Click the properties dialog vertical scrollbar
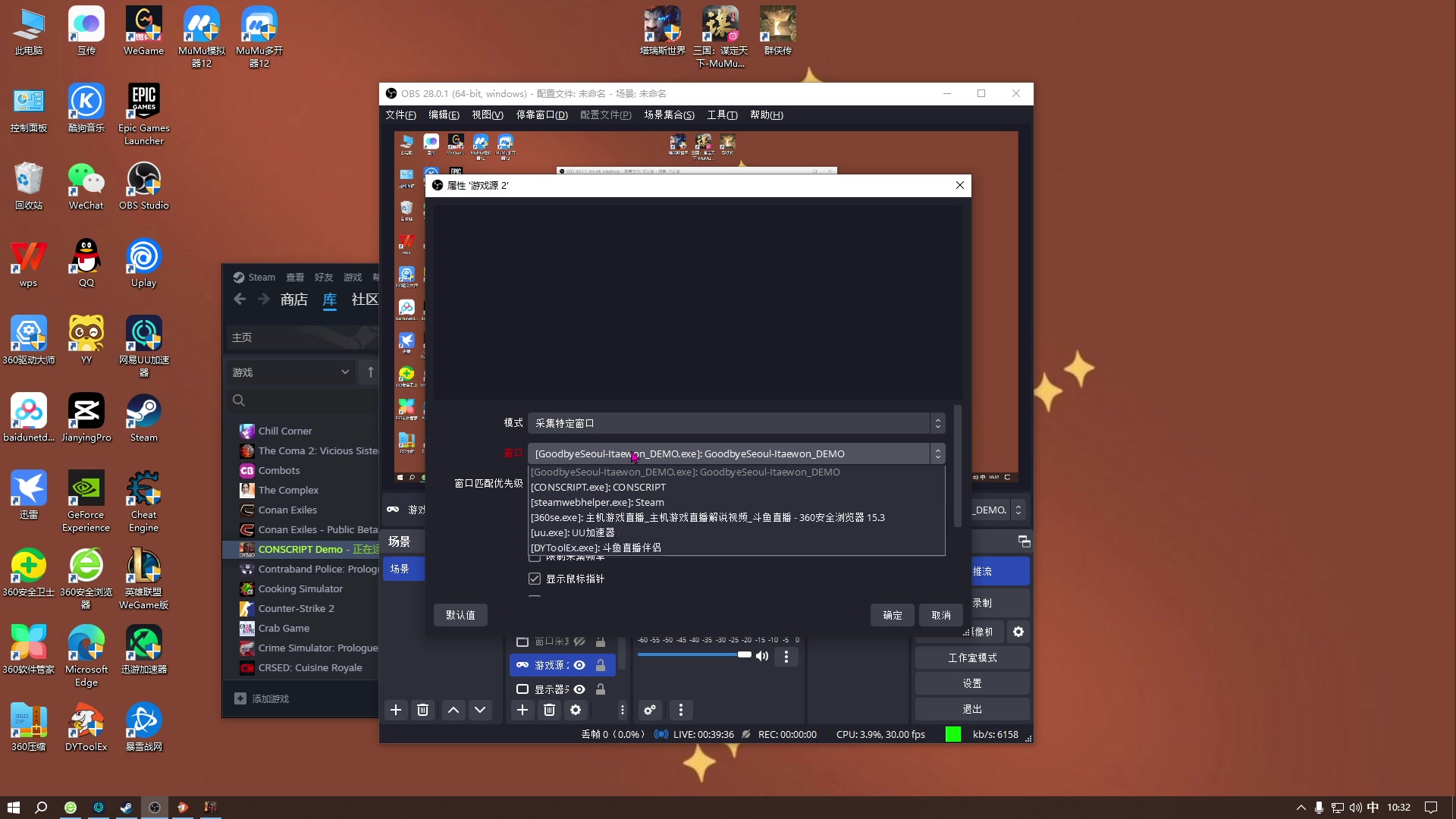This screenshot has width=1456, height=819. tap(958, 466)
